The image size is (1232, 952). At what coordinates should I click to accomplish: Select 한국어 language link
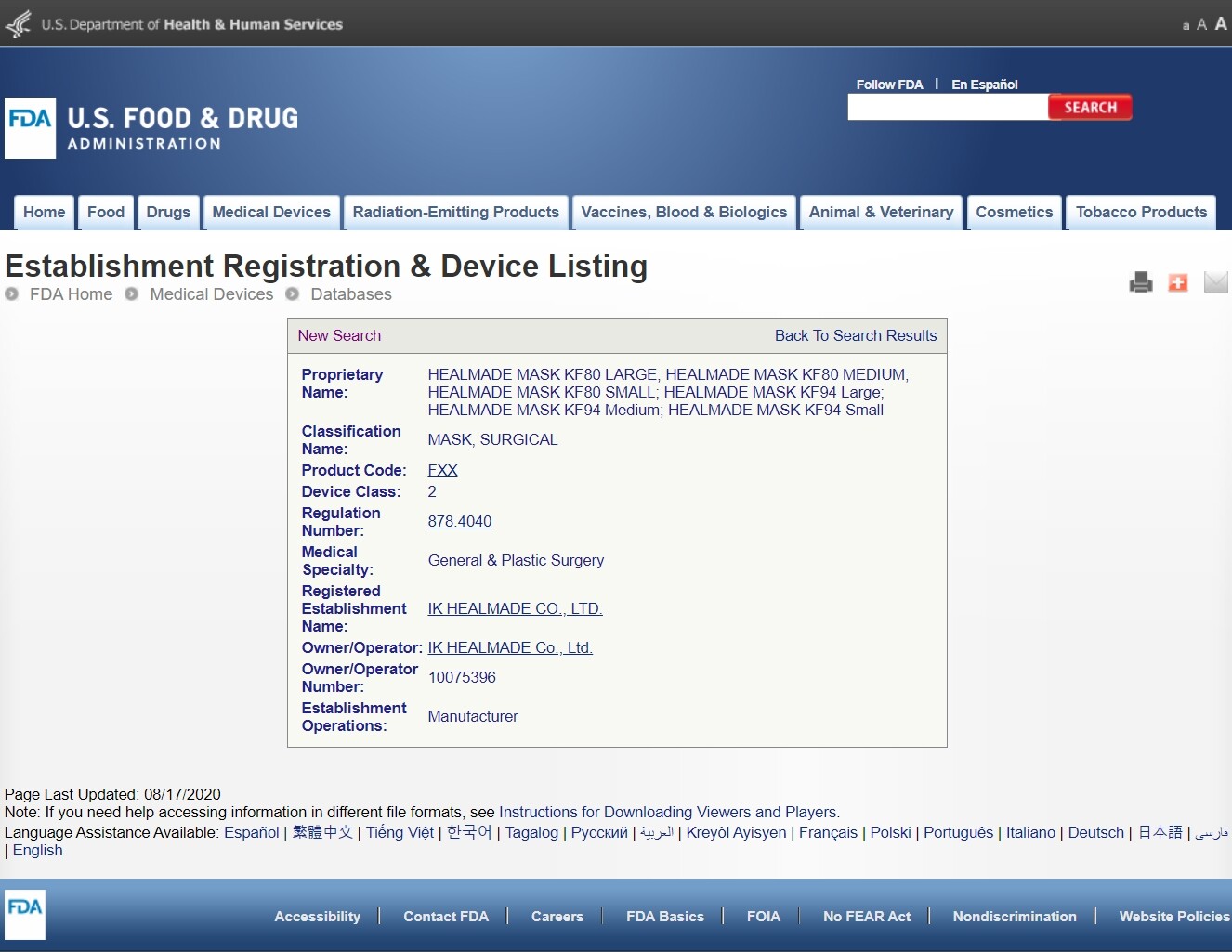[469, 832]
